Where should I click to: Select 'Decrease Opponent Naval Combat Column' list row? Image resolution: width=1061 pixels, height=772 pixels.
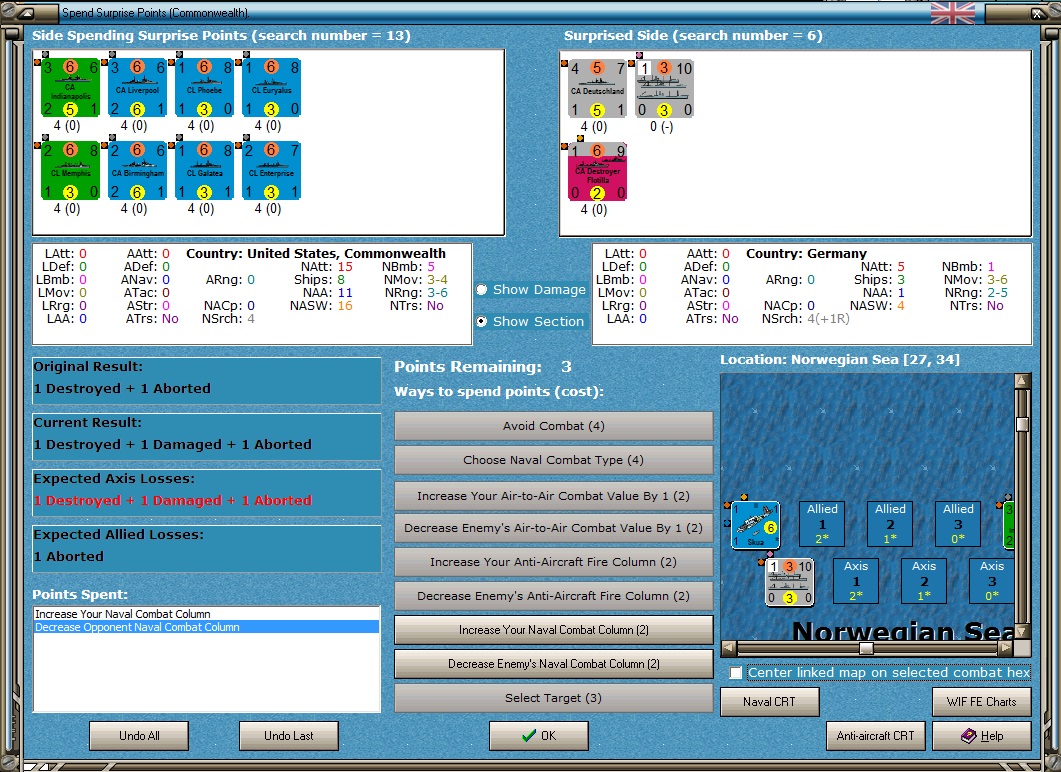point(206,627)
